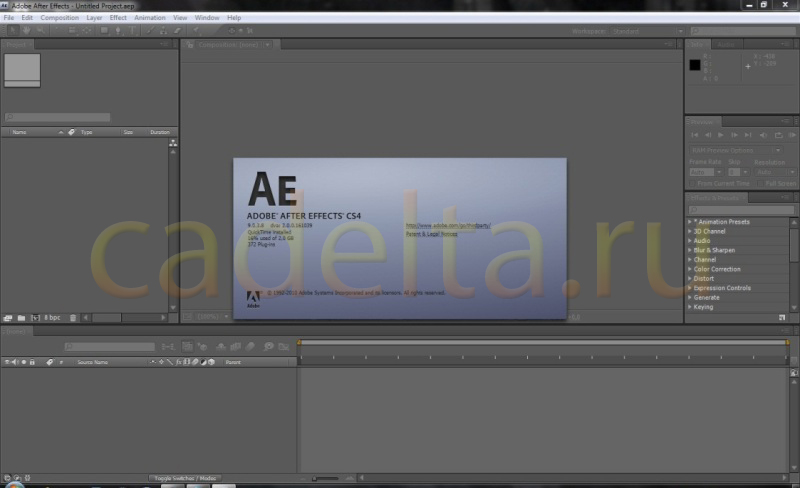Open the Composition menu
Screen dimensions: 800x488
[60, 17]
